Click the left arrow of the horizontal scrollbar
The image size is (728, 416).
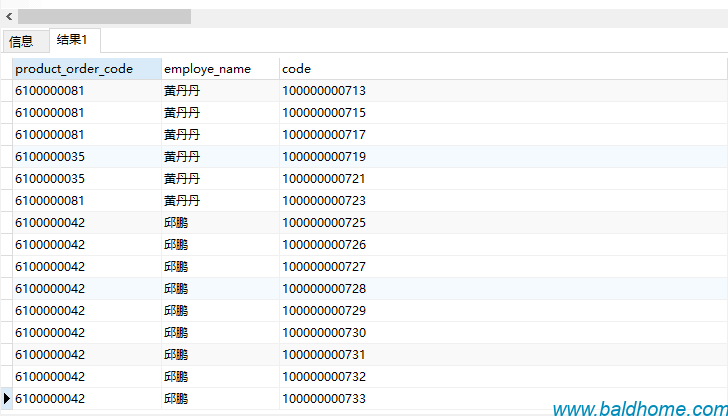click(x=8, y=17)
